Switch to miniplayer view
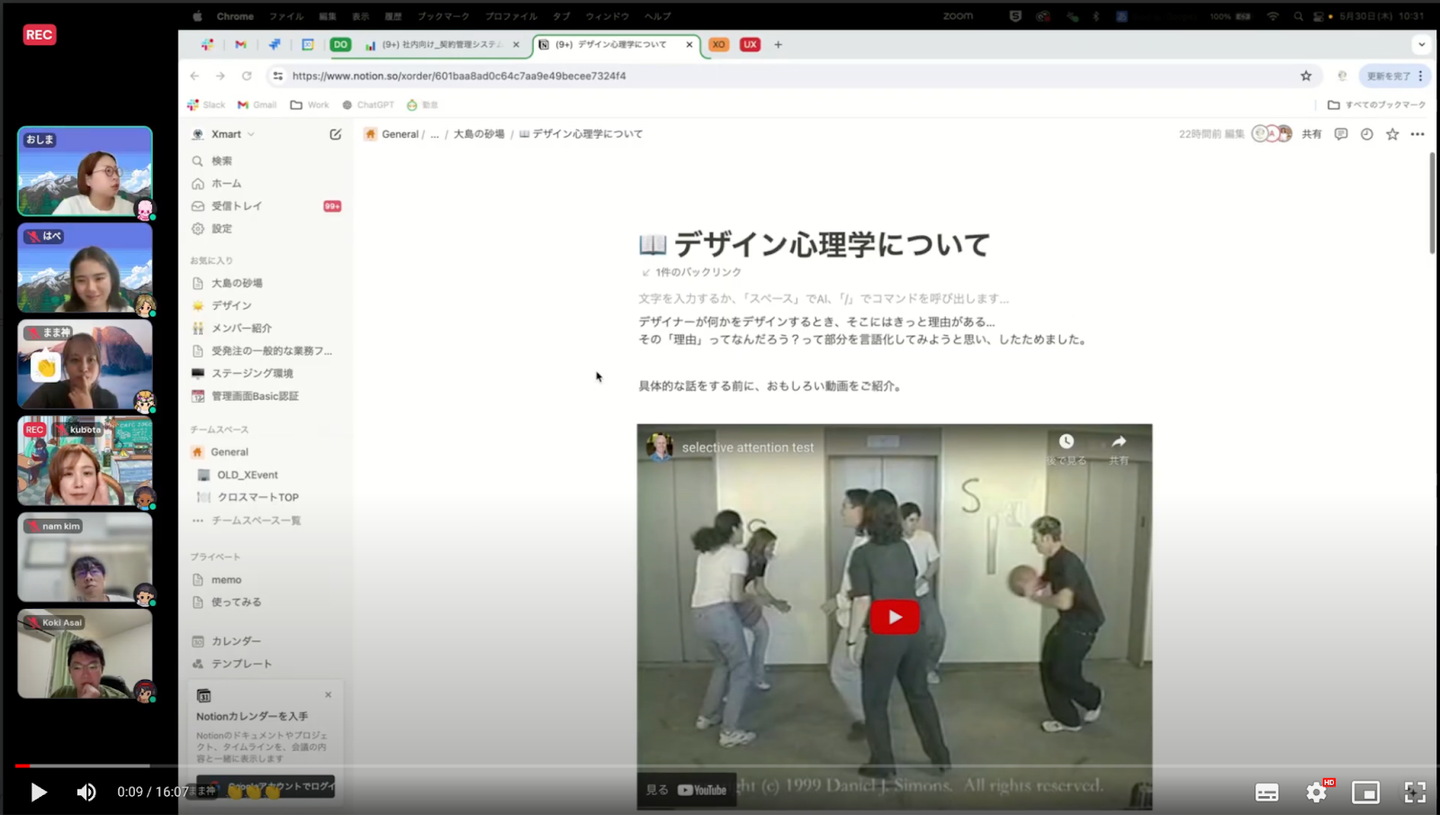The width and height of the screenshot is (1440, 815). point(1365,792)
